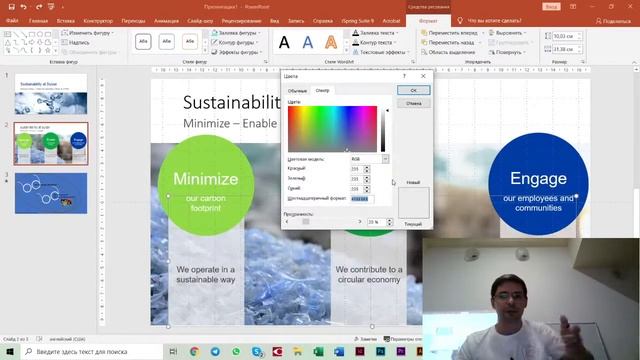Collapse the ribbon with the chevron

tap(634, 62)
